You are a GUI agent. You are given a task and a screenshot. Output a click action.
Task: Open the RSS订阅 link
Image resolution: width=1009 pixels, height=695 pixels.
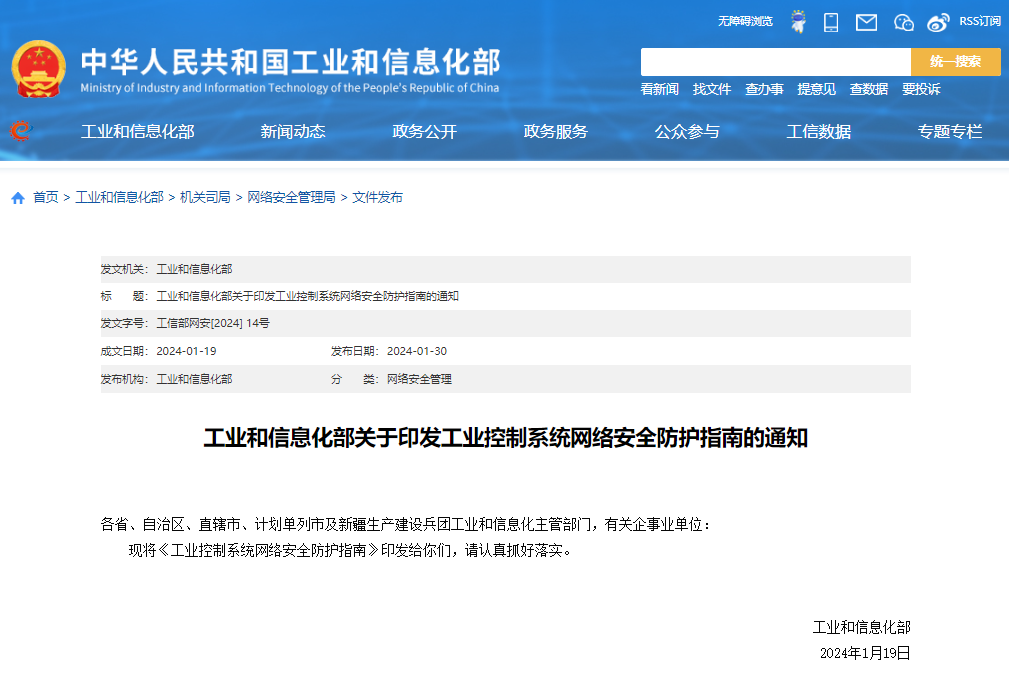[979, 21]
